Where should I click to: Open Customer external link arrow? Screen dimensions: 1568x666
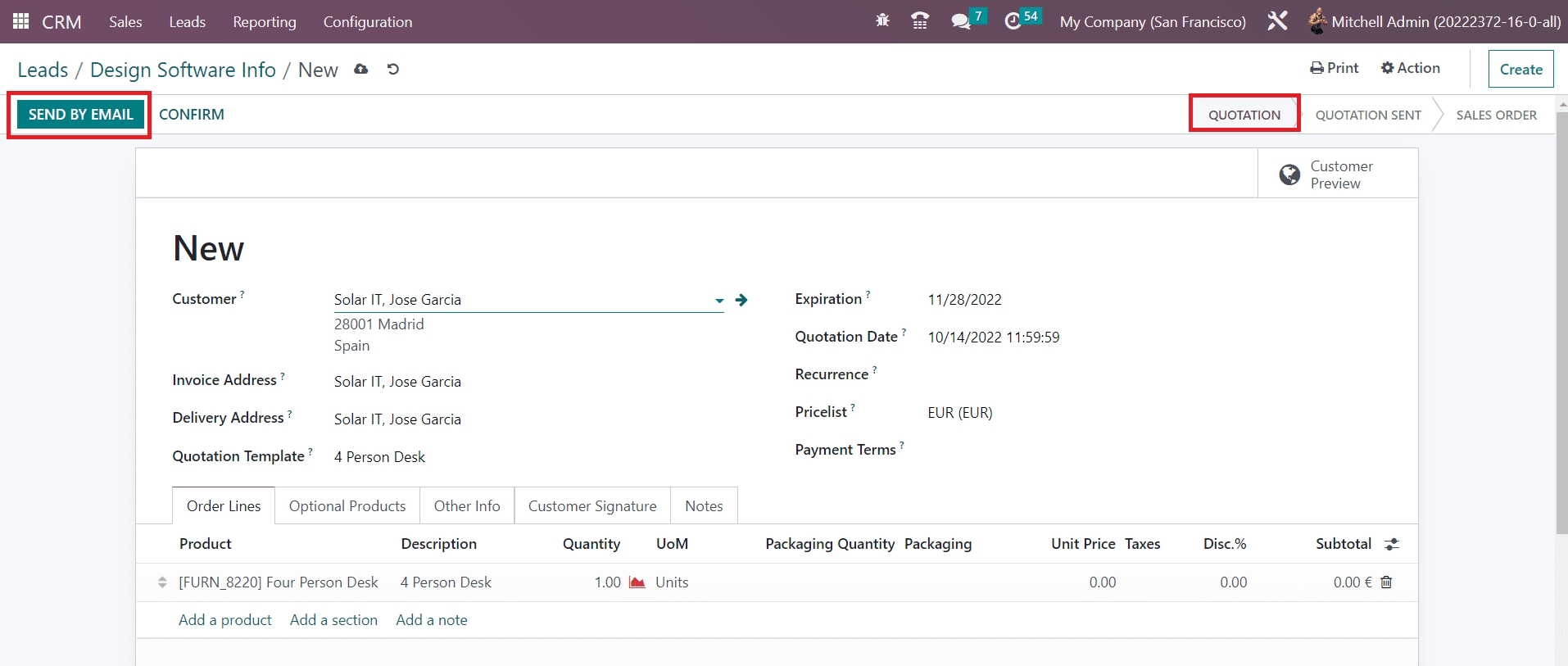click(x=741, y=300)
